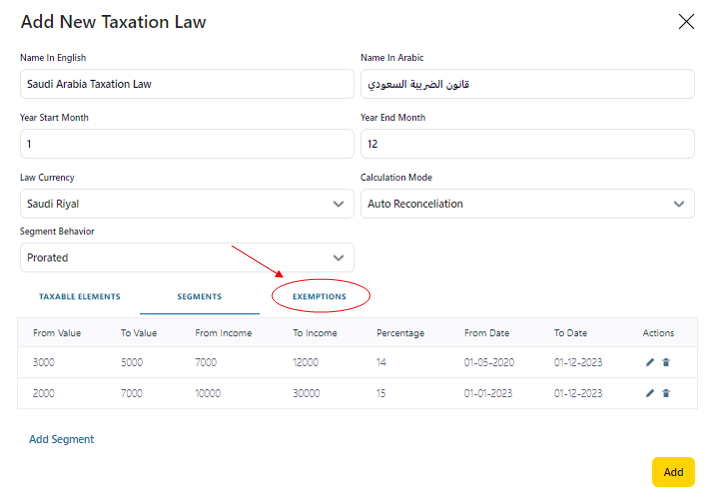The width and height of the screenshot is (726, 504).
Task: Click the From Date column header
Action: [x=487, y=333]
